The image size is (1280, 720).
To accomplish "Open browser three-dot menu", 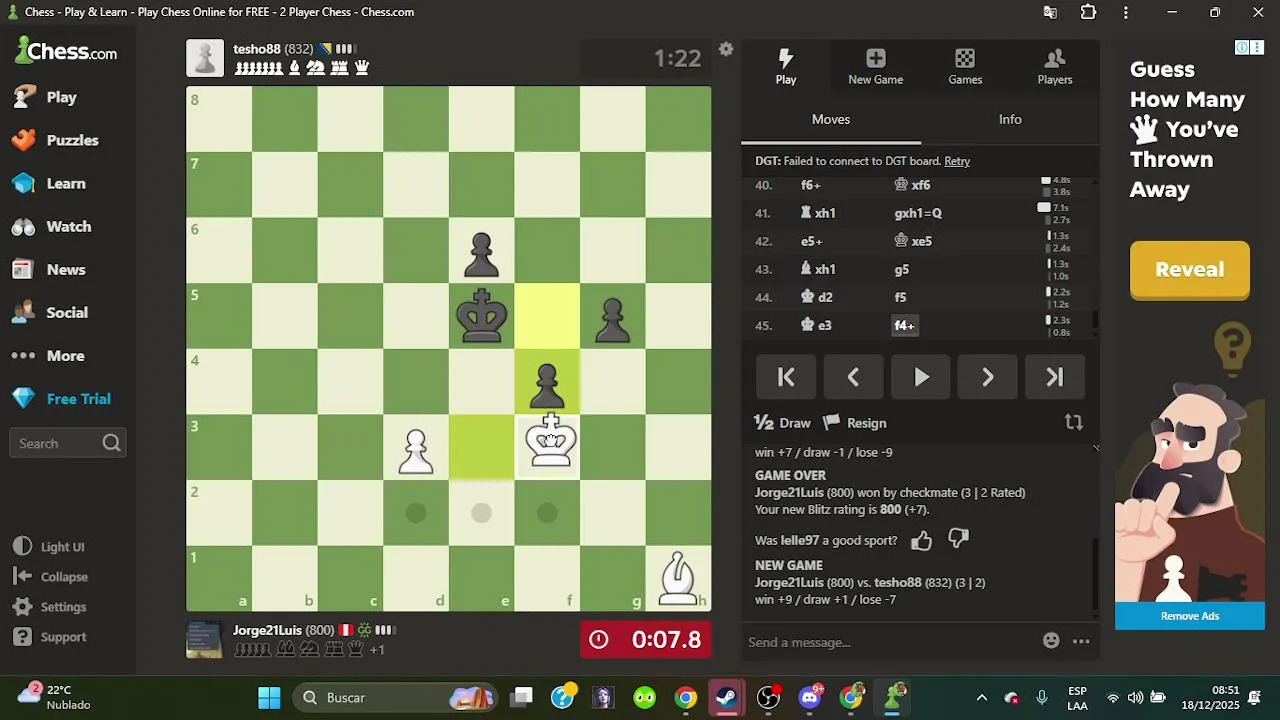I will (1126, 12).
